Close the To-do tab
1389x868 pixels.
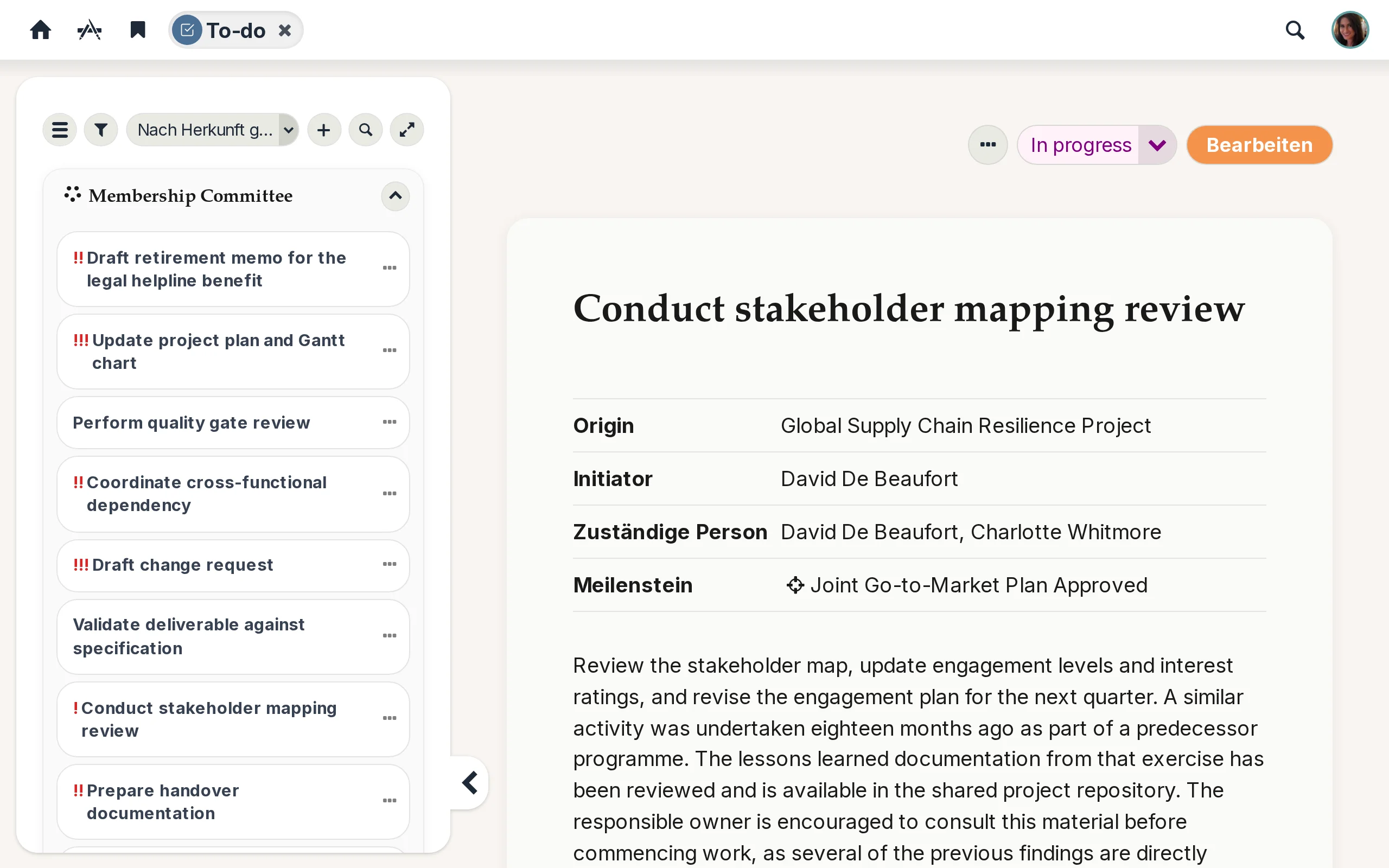(285, 30)
